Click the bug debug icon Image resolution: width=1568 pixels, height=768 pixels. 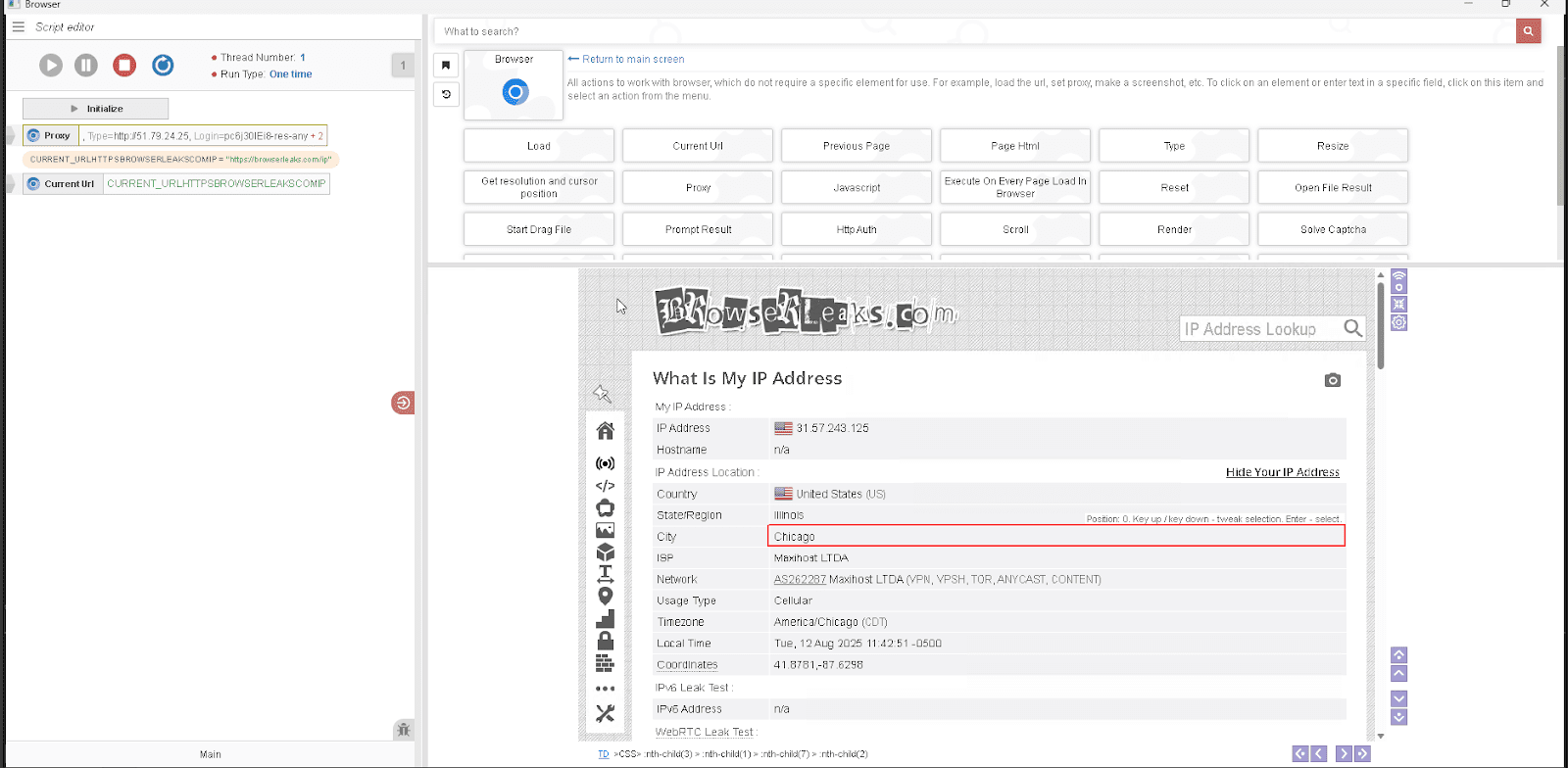pos(403,730)
